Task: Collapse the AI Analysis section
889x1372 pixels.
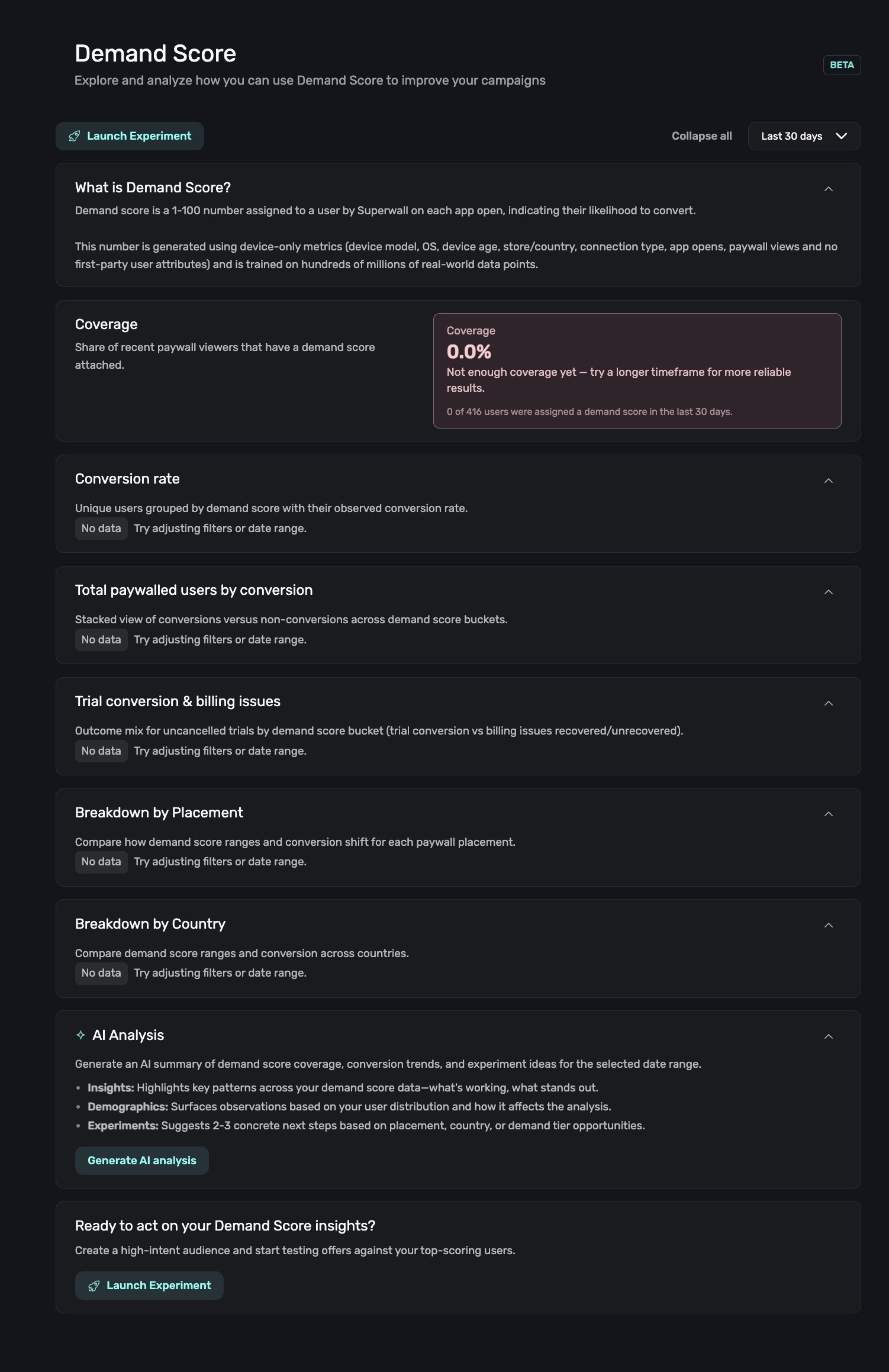Action: tap(828, 1036)
